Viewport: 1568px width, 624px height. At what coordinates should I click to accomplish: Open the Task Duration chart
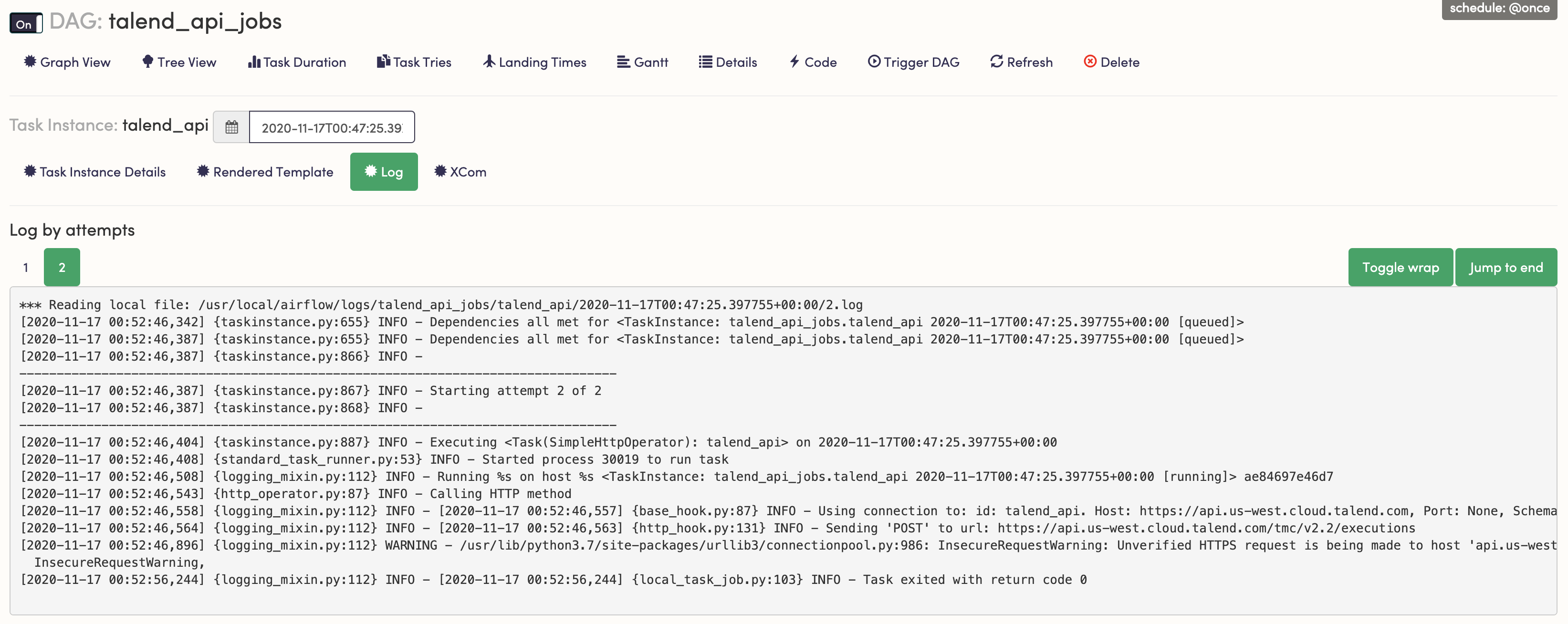pyautogui.click(x=297, y=62)
